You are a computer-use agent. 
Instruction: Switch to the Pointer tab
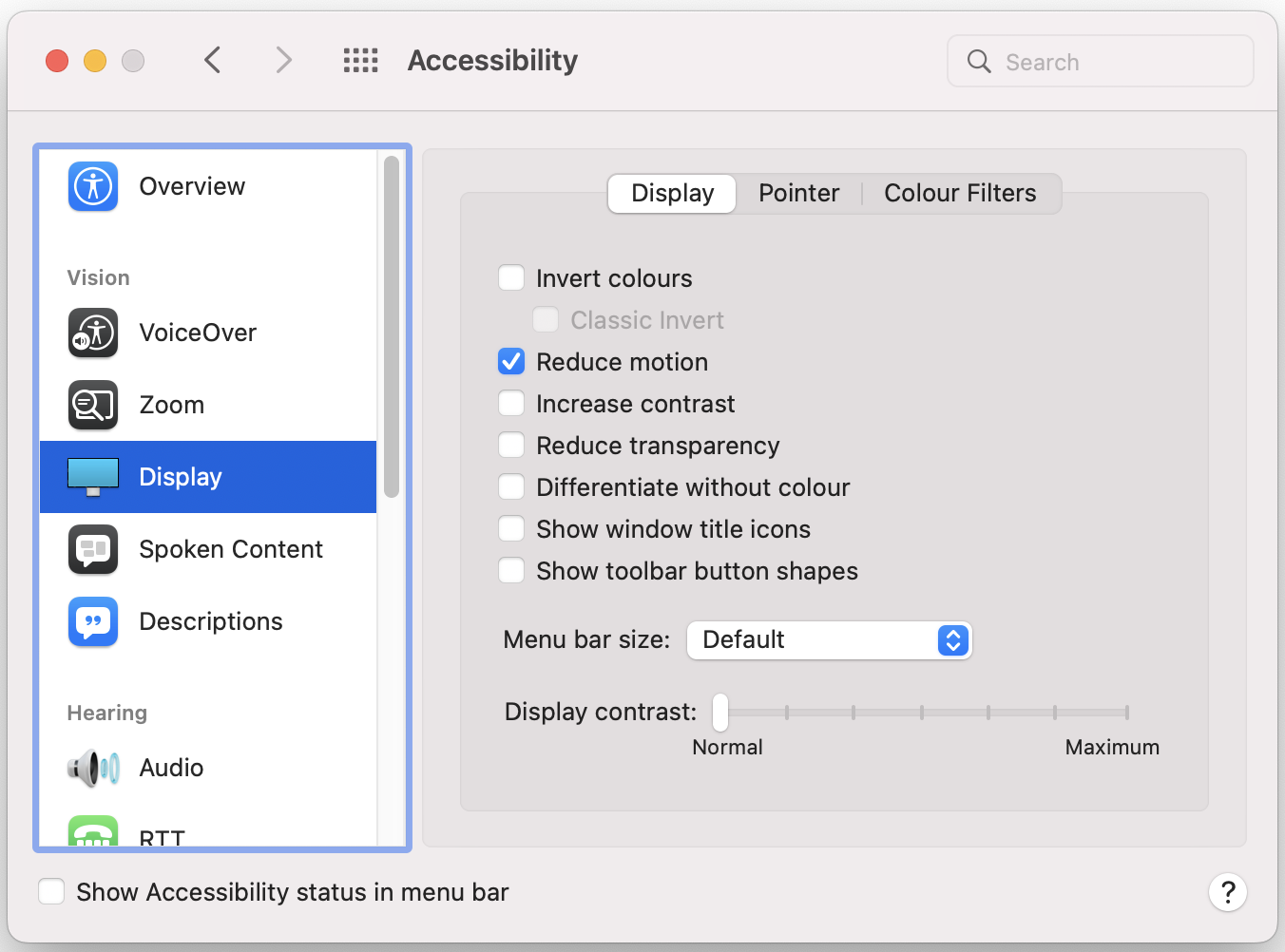(x=798, y=193)
